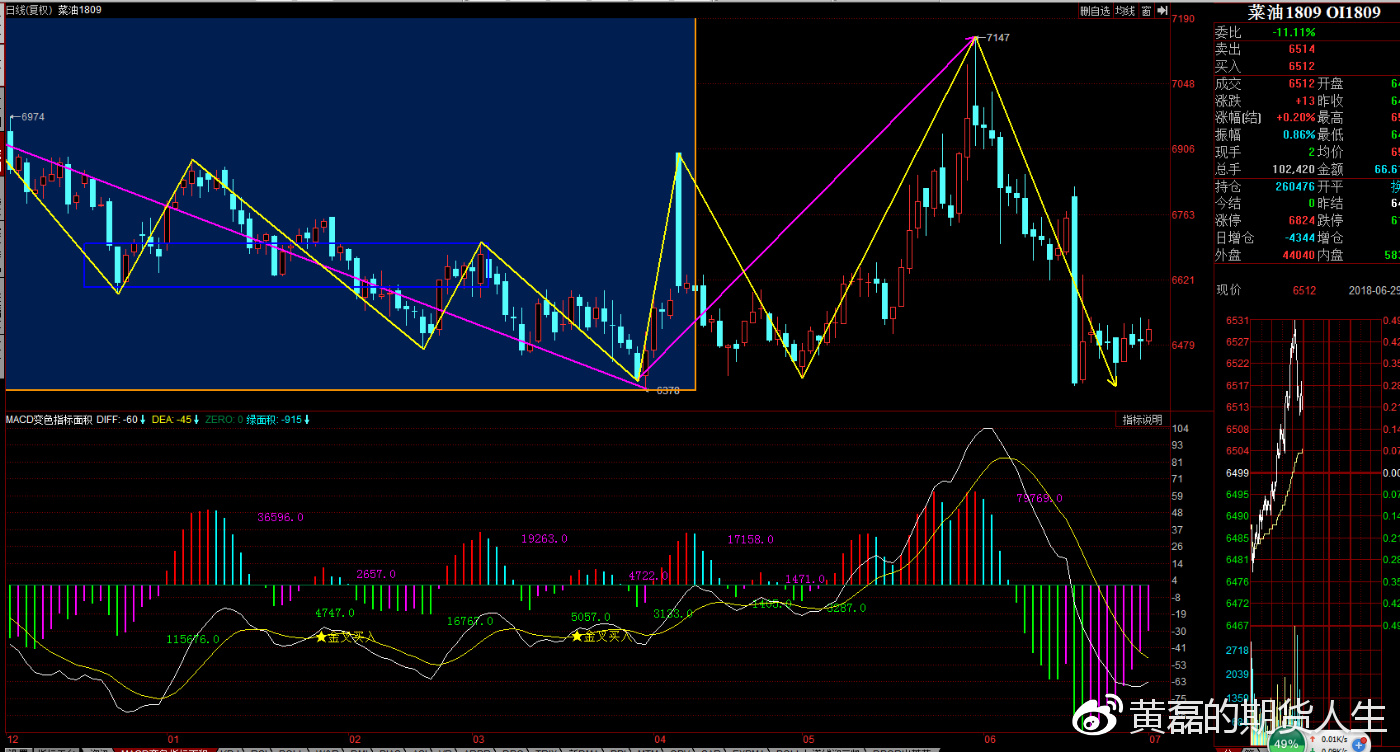Screen dimensions: 1400x752
Task: Click the 窗 window button
Action: pos(1146,10)
